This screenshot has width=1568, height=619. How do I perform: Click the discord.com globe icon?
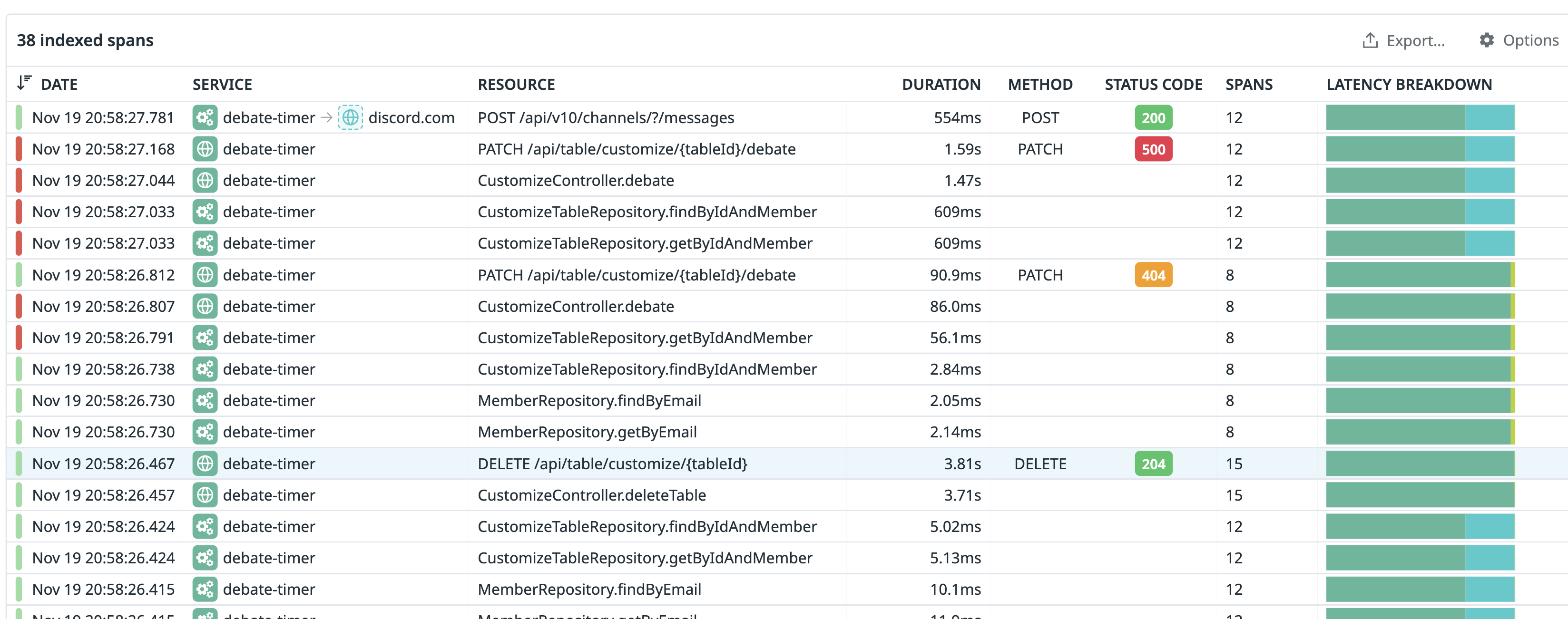[350, 117]
